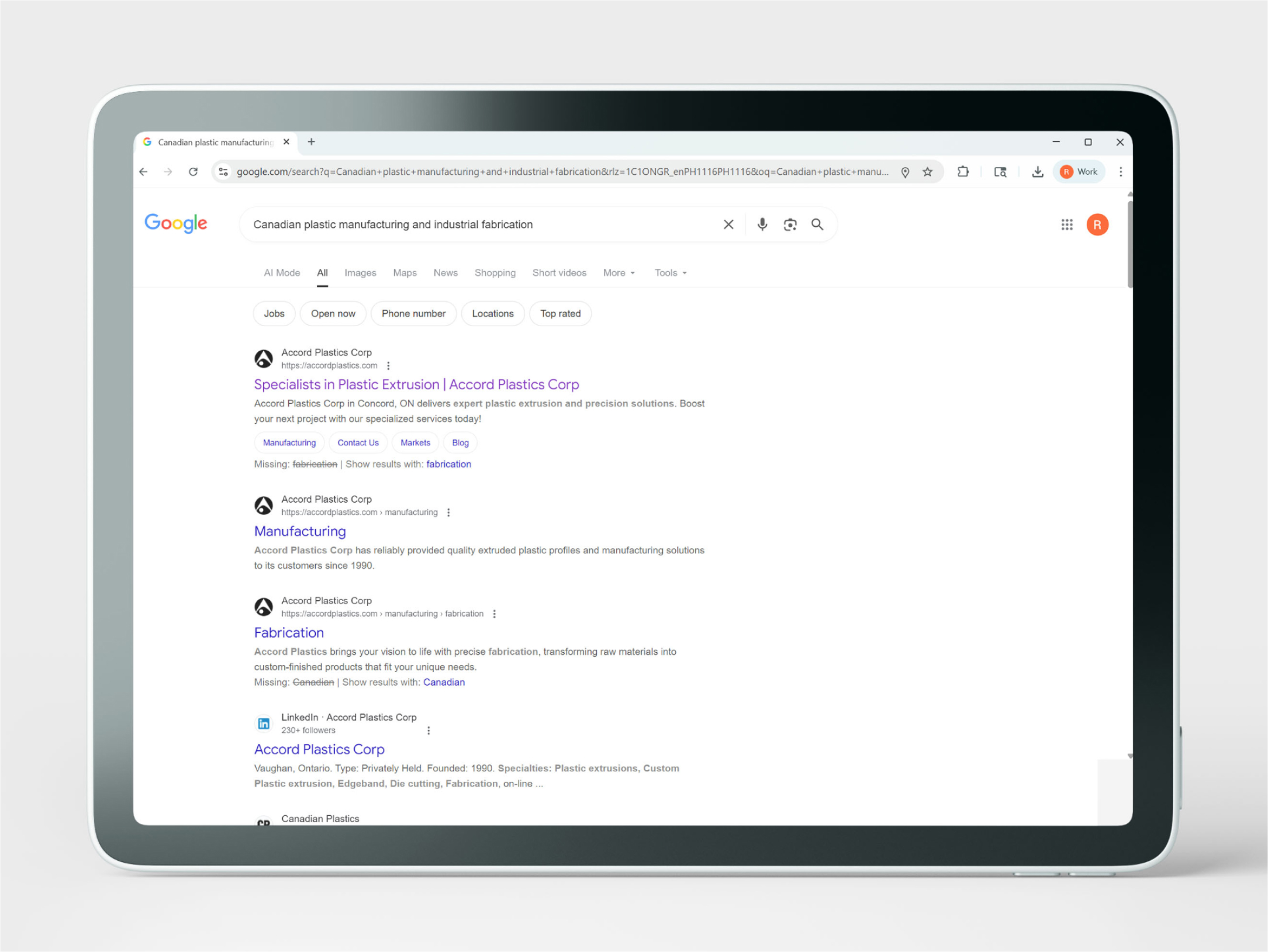Open the Contact Us sitelink chip
This screenshot has height=952, width=1268.
click(x=358, y=443)
